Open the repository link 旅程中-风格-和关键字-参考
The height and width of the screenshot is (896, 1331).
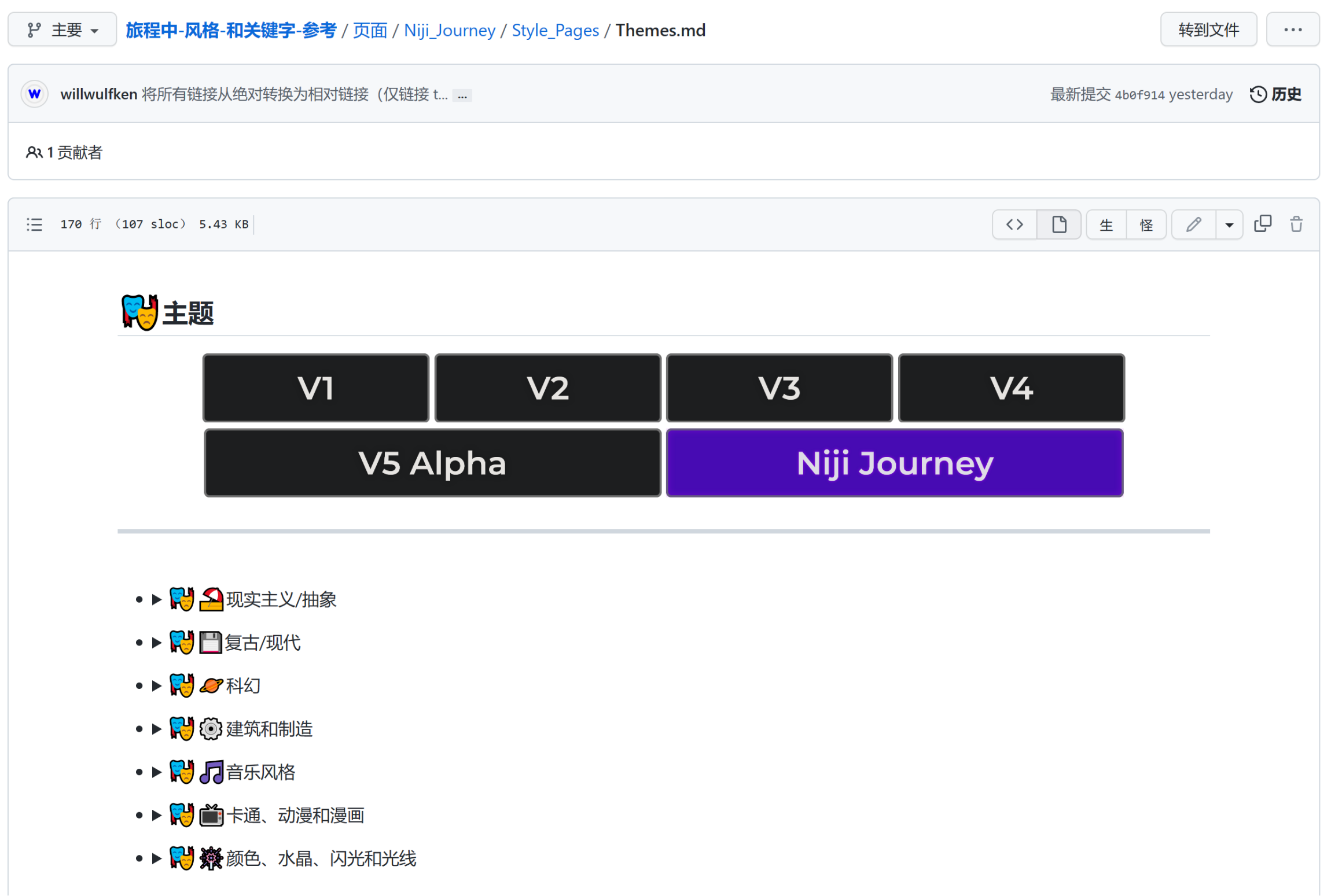click(231, 30)
